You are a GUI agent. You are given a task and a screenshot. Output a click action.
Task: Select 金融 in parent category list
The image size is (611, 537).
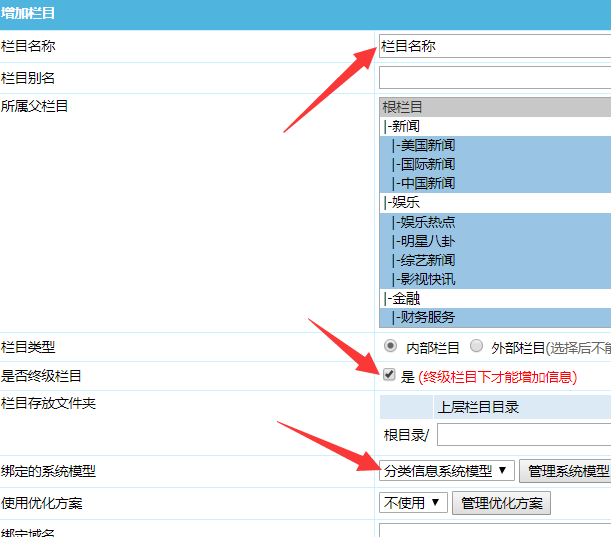495,299
